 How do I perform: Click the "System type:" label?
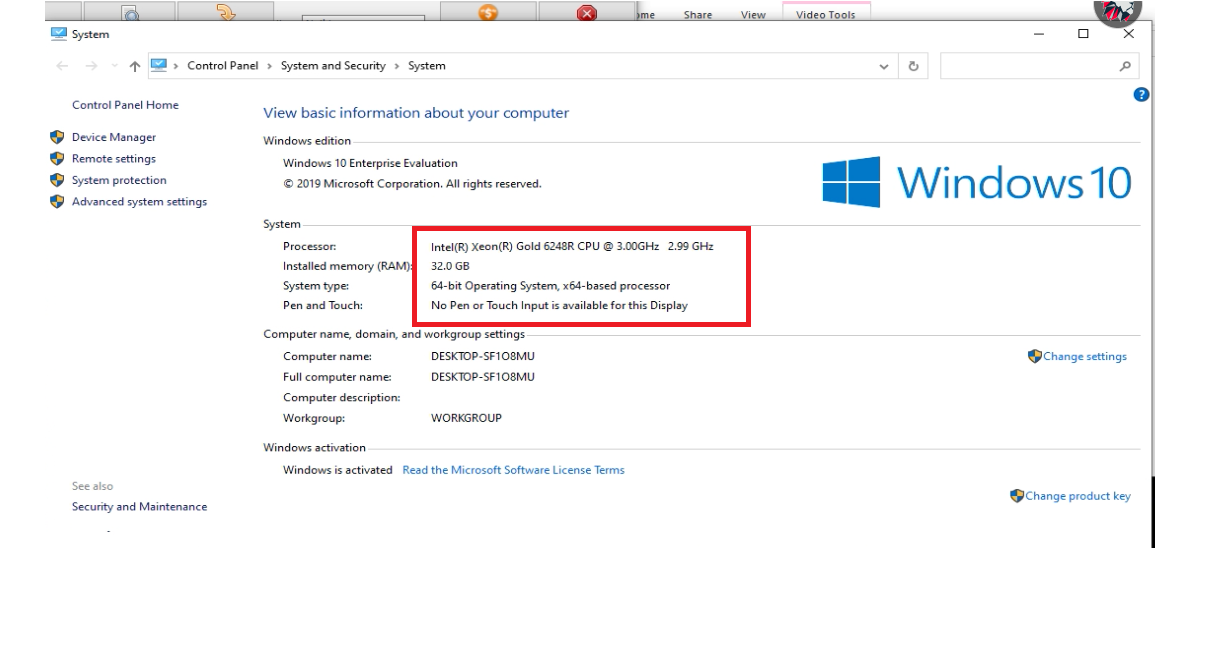click(316, 286)
